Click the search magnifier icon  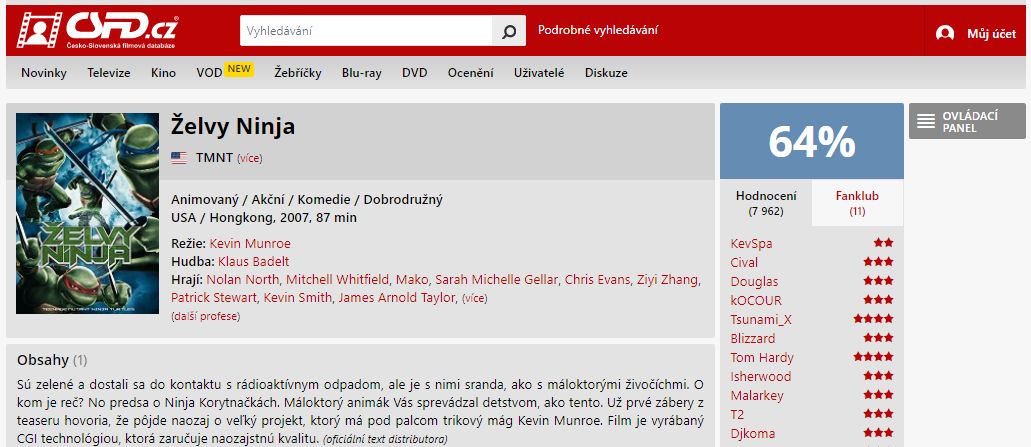pos(509,31)
